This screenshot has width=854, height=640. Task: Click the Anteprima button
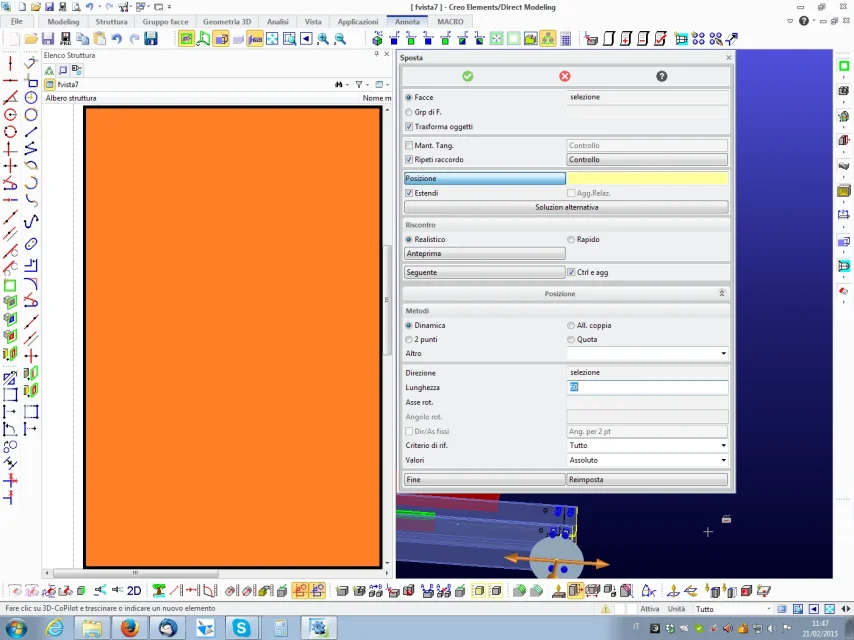coord(485,254)
